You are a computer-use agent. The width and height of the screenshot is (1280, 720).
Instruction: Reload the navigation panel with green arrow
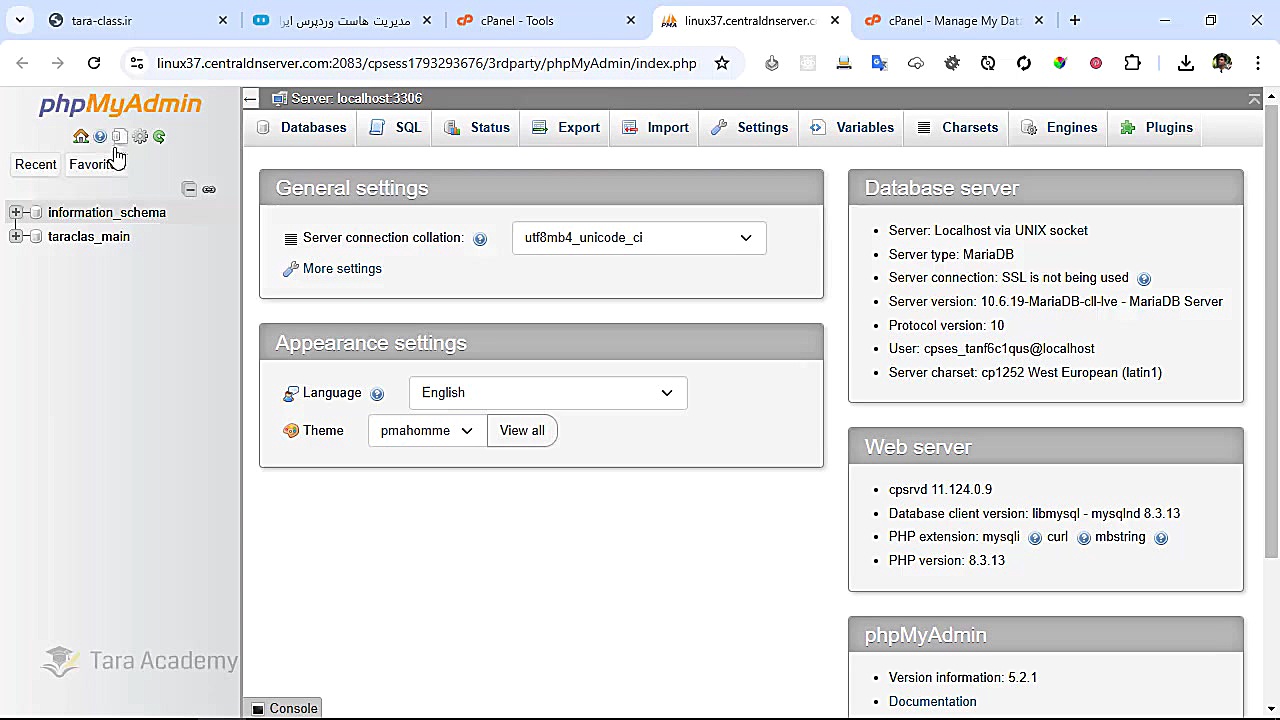click(159, 137)
